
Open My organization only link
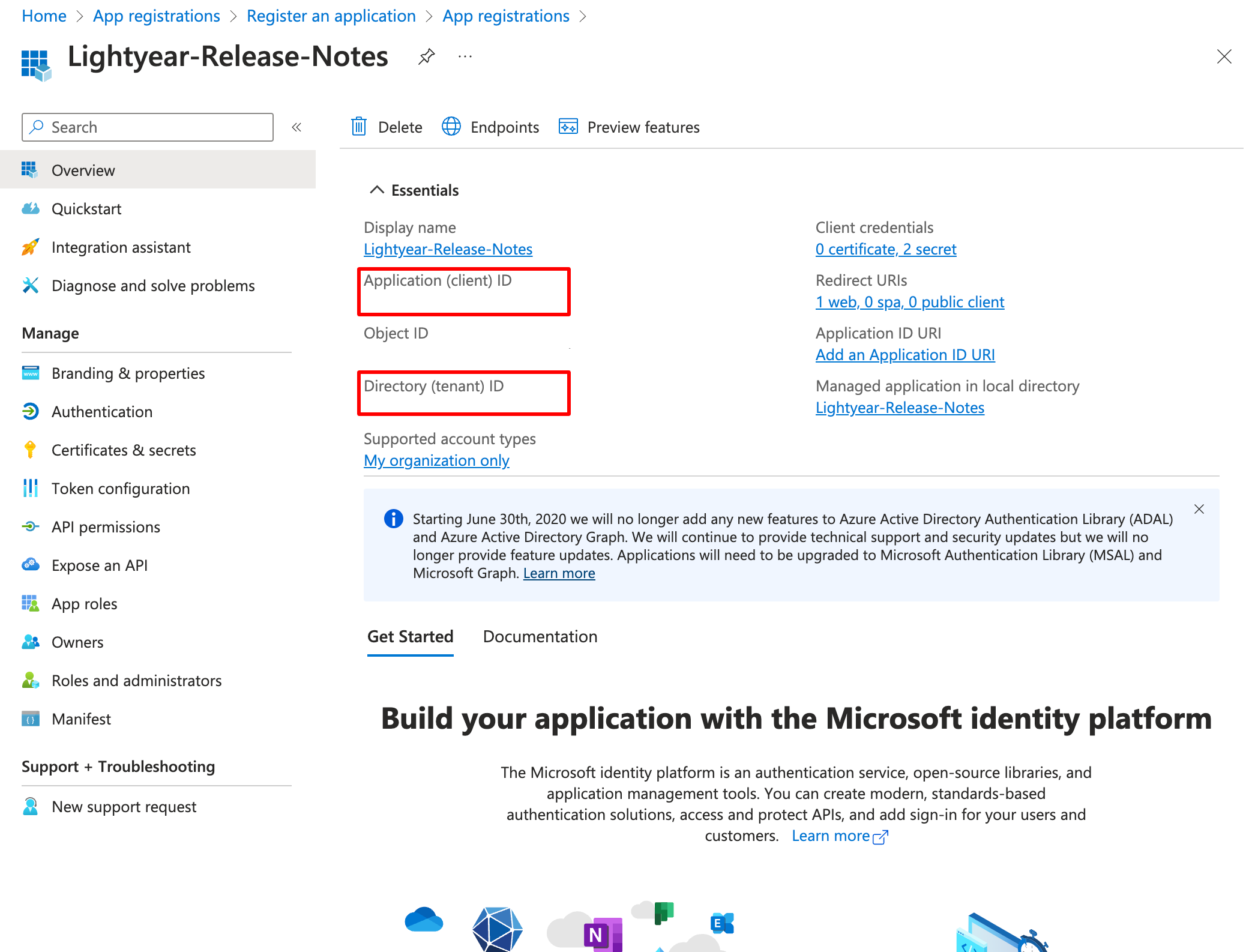pyautogui.click(x=436, y=460)
